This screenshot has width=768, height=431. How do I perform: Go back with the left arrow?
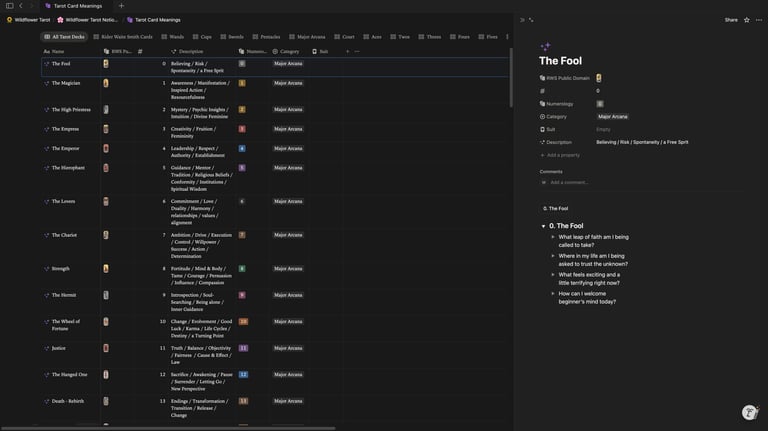click(21, 6)
